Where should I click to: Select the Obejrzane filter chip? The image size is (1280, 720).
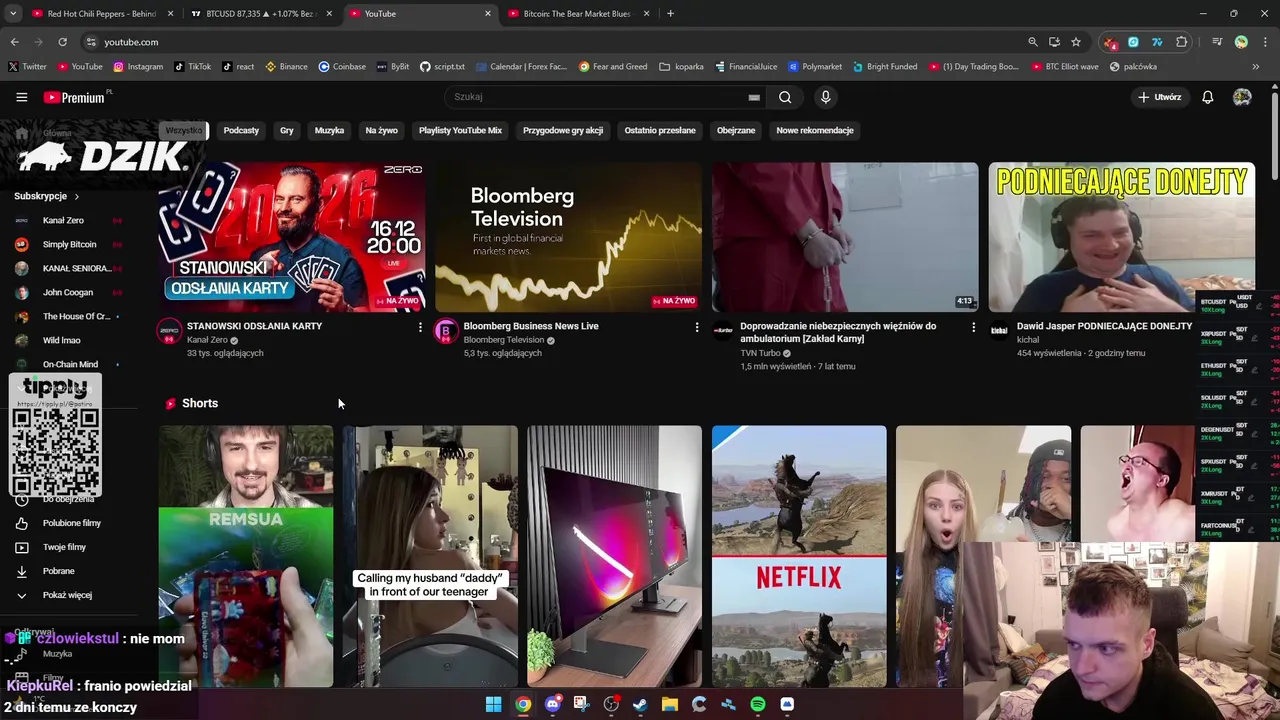point(736,130)
